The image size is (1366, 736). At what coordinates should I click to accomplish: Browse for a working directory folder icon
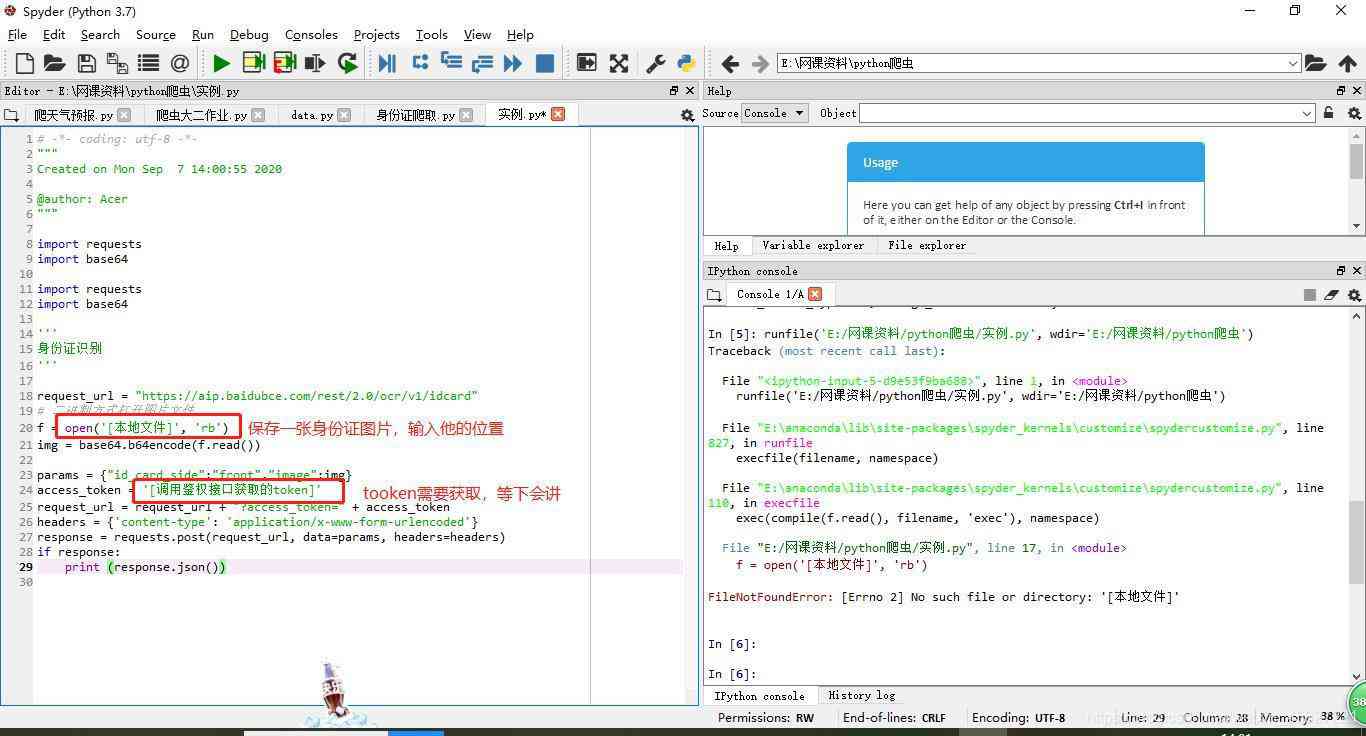(x=1315, y=63)
